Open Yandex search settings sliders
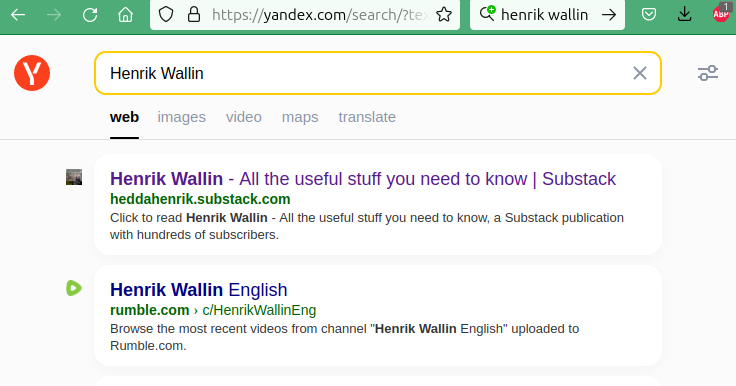The width and height of the screenshot is (736, 386). tap(708, 73)
